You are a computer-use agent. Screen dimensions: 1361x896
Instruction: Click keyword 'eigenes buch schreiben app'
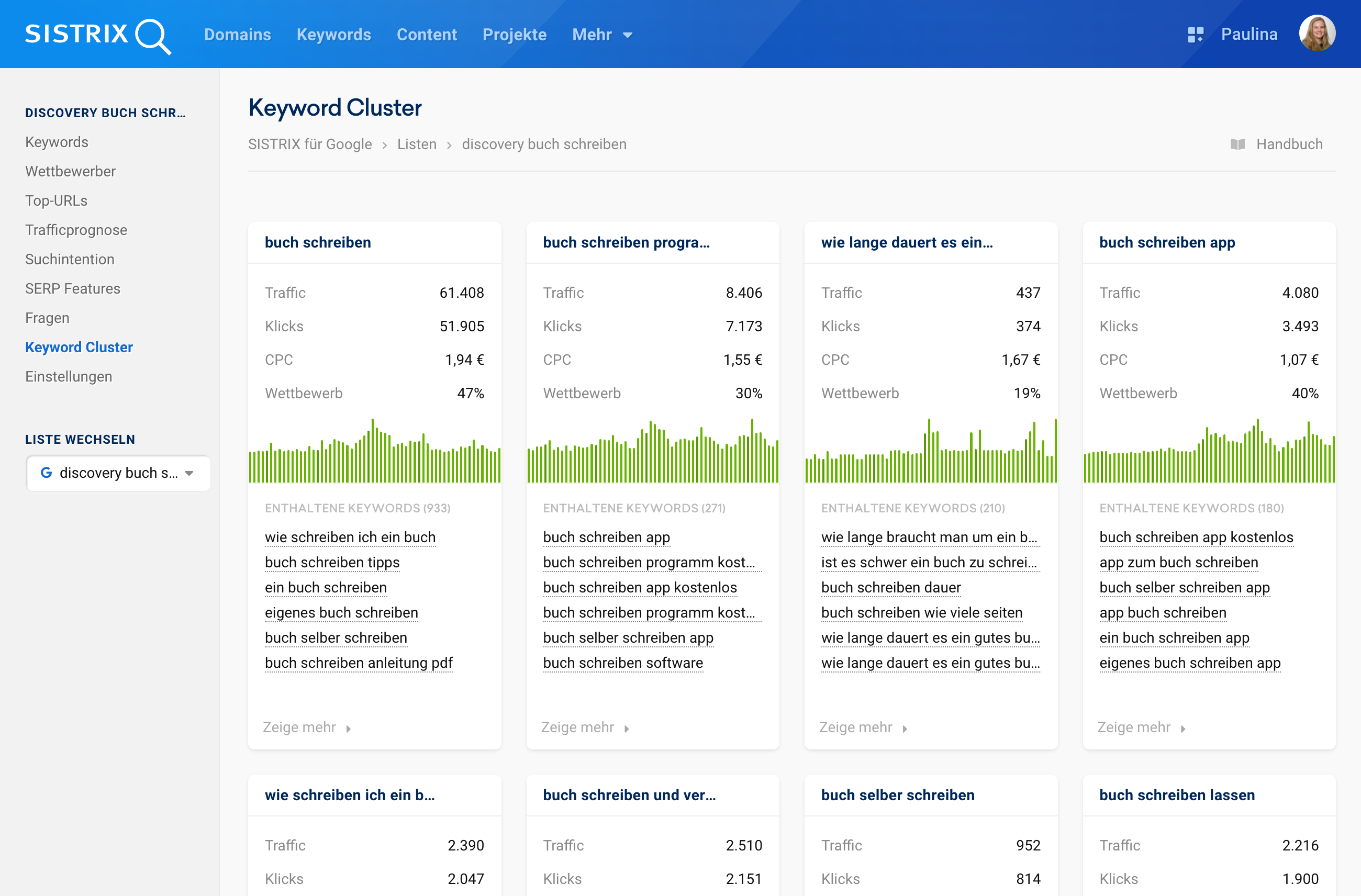1190,663
